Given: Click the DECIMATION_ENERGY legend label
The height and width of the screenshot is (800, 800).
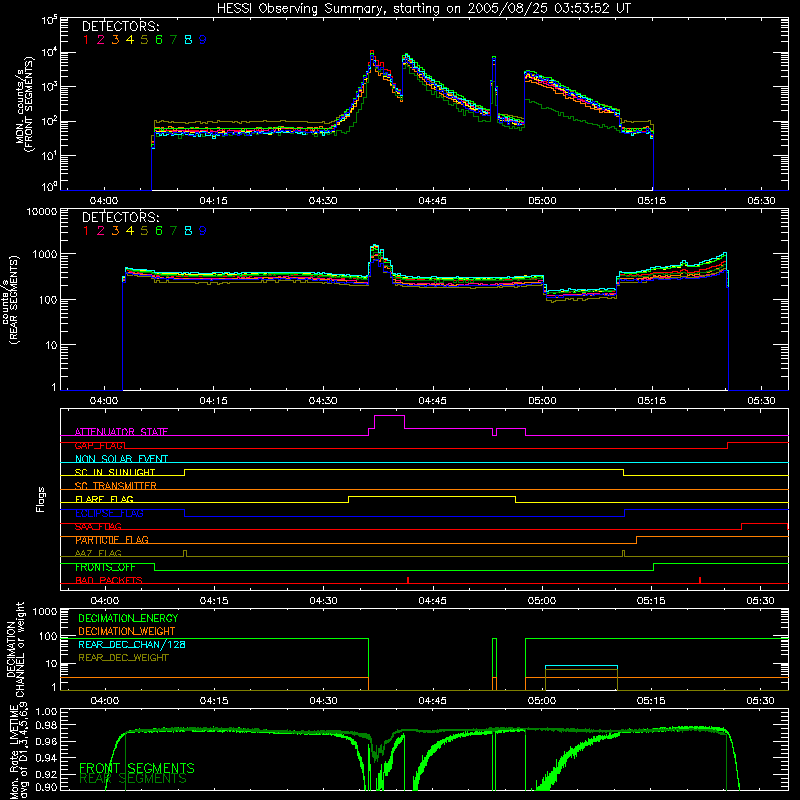Looking at the screenshot, I should [x=128, y=618].
